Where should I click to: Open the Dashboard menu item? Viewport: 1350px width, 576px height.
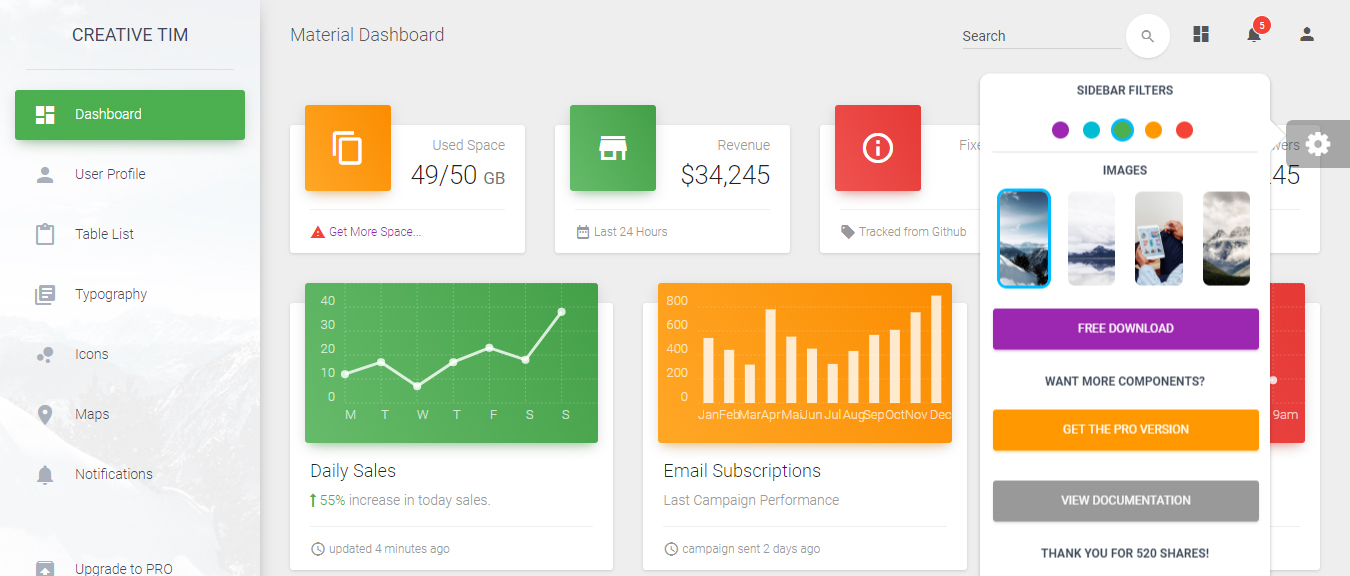point(130,115)
